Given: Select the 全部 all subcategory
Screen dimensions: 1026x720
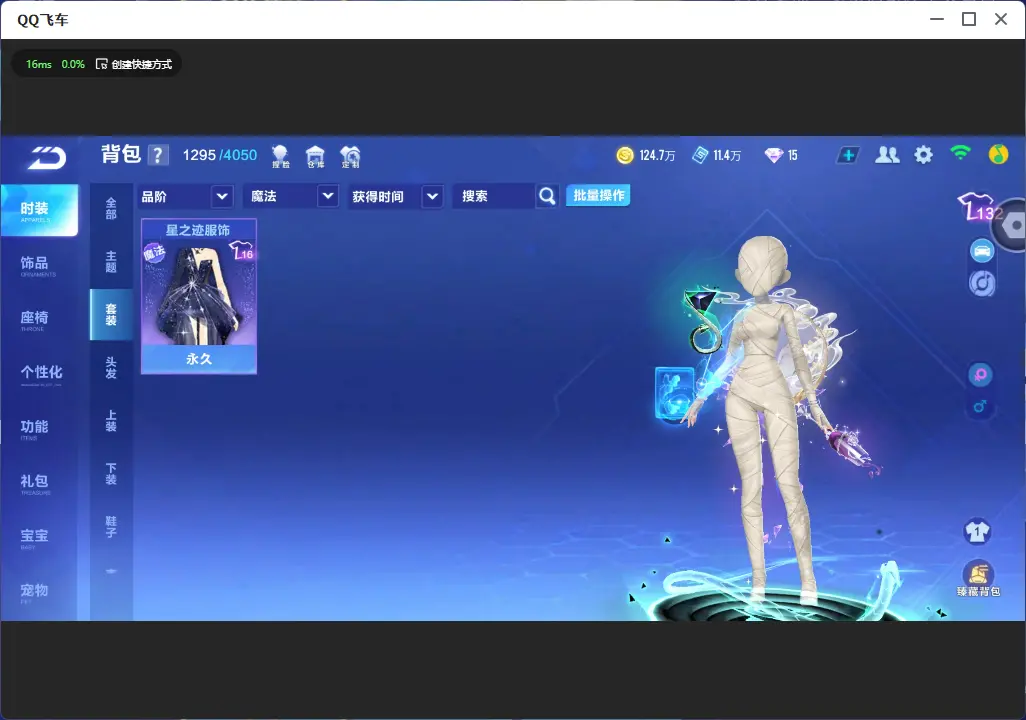Looking at the screenshot, I should (111, 208).
